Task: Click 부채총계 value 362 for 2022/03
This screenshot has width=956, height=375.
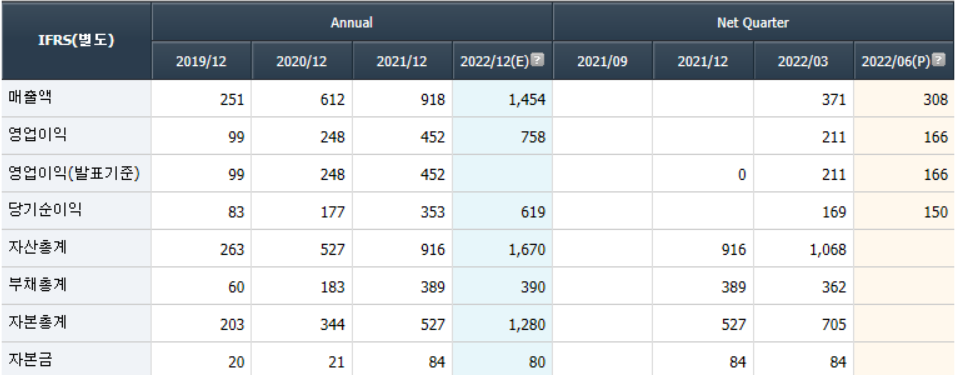Action: 834,287
